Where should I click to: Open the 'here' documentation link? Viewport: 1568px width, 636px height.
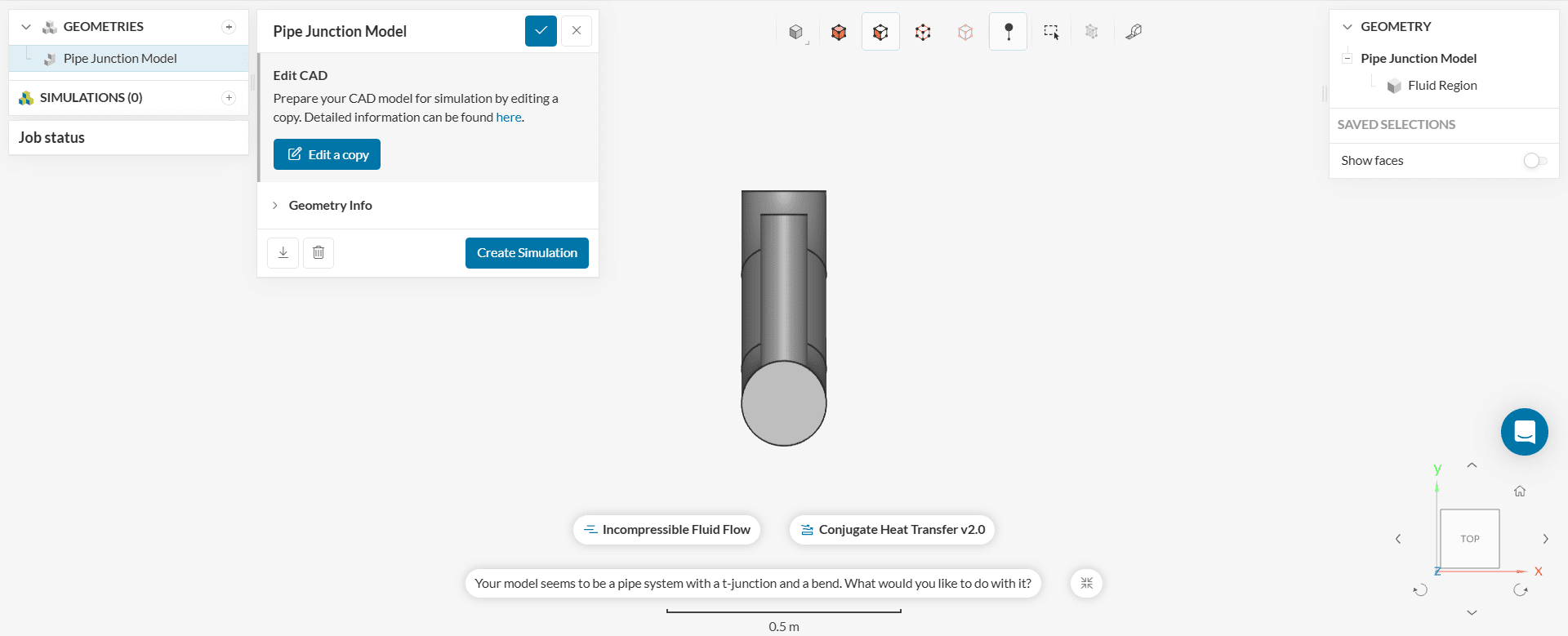[508, 118]
